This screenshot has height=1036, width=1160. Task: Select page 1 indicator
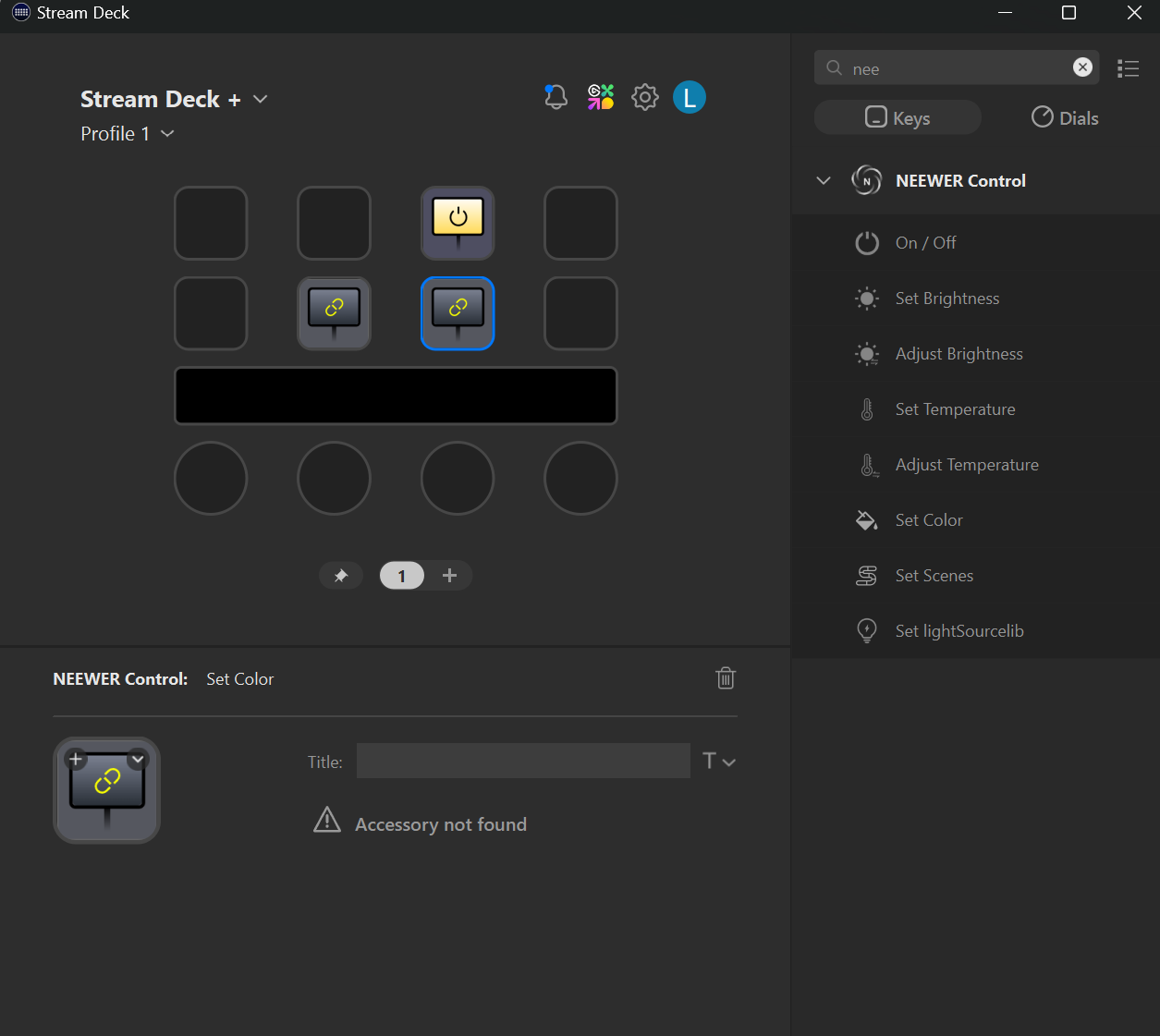tap(401, 576)
